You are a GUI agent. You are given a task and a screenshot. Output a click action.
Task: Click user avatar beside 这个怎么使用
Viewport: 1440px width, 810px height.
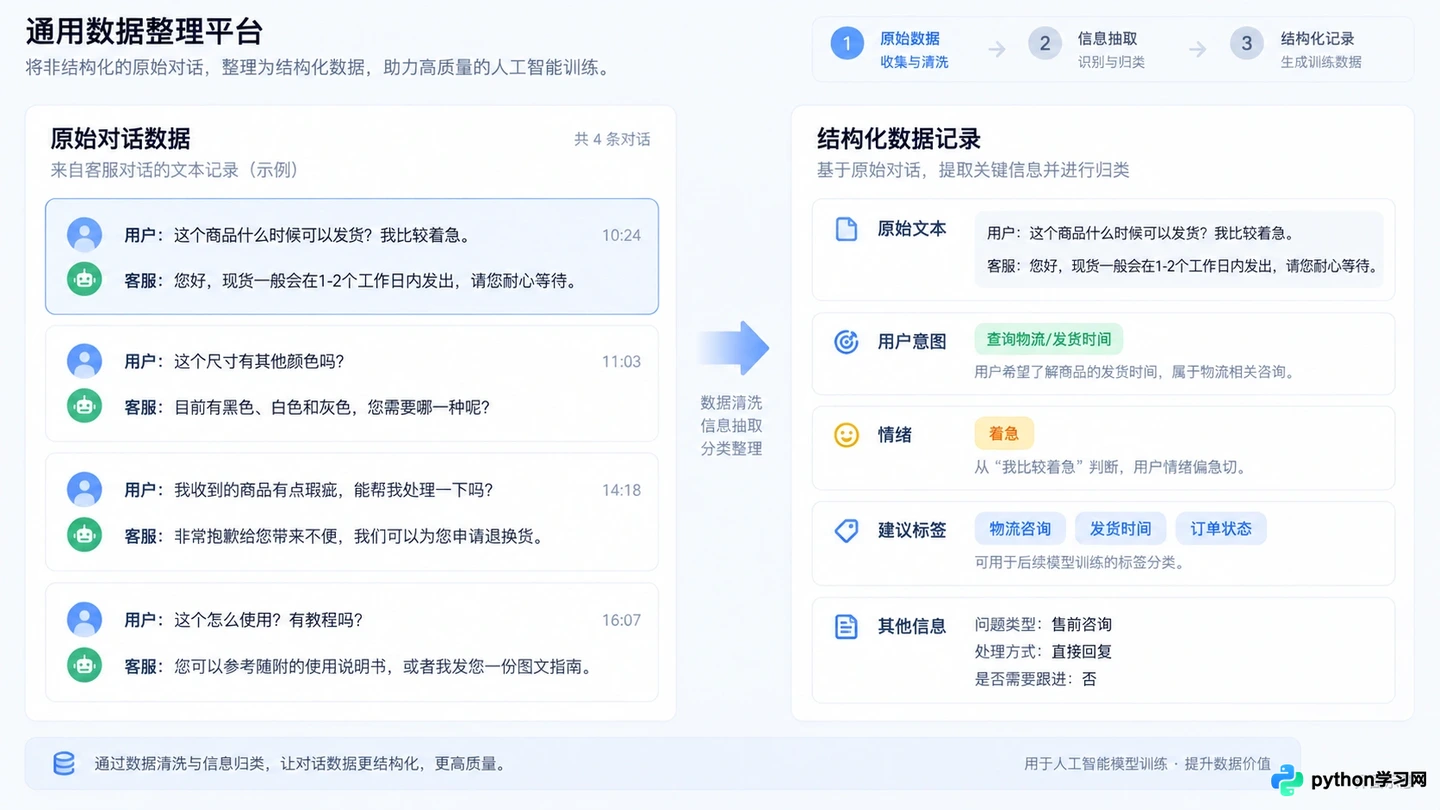click(85, 620)
